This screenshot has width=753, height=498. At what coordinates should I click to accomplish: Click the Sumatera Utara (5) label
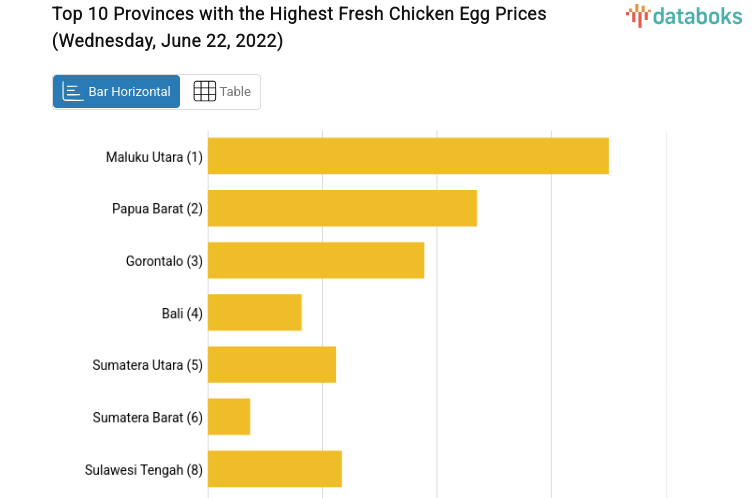pyautogui.click(x=147, y=365)
